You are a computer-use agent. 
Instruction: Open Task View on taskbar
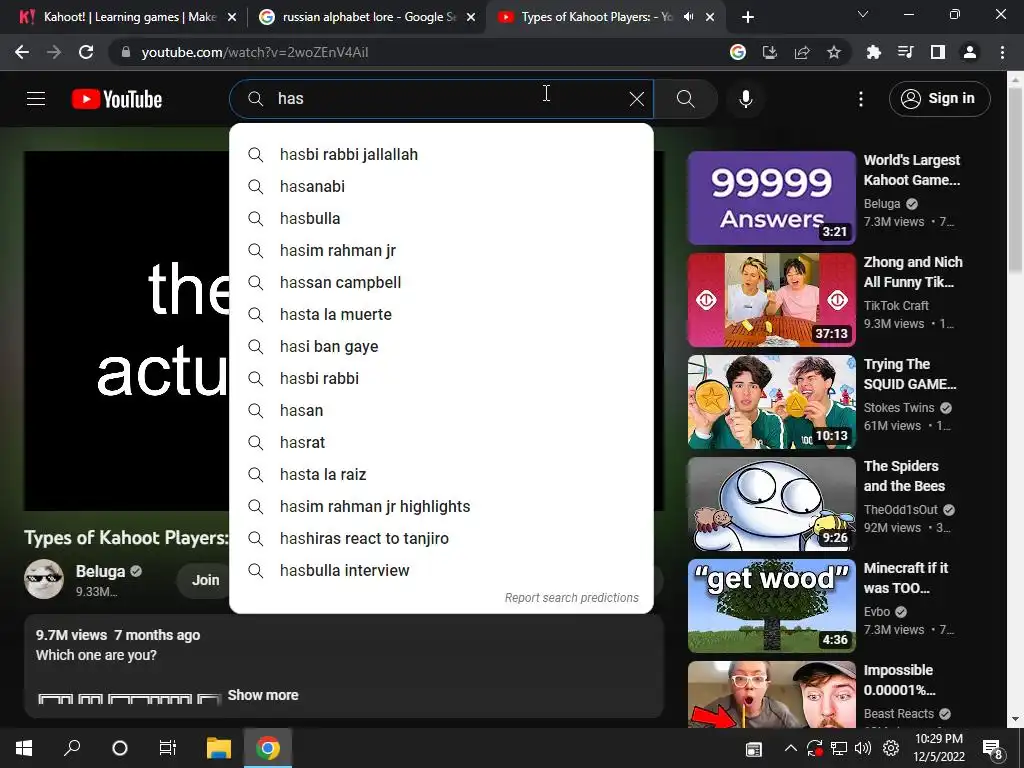168,748
